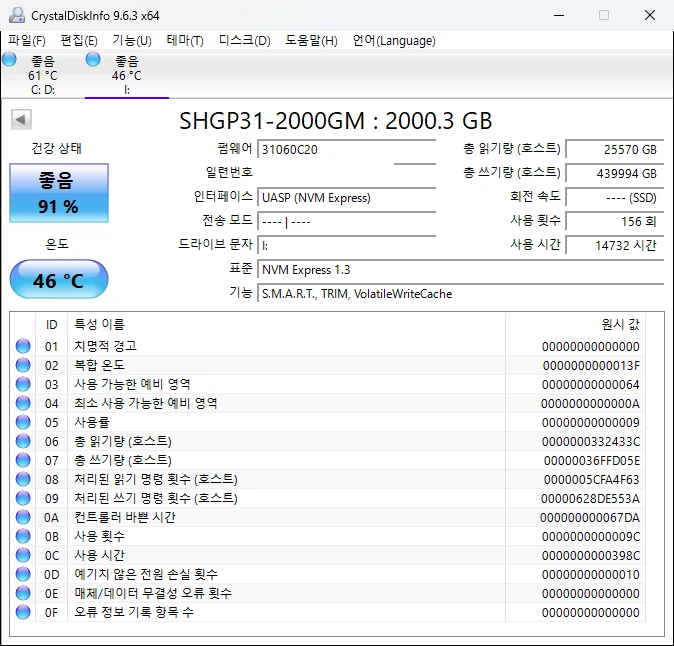Click the 일련번호 label
Screen dimensions: 674x646
(x=229, y=172)
